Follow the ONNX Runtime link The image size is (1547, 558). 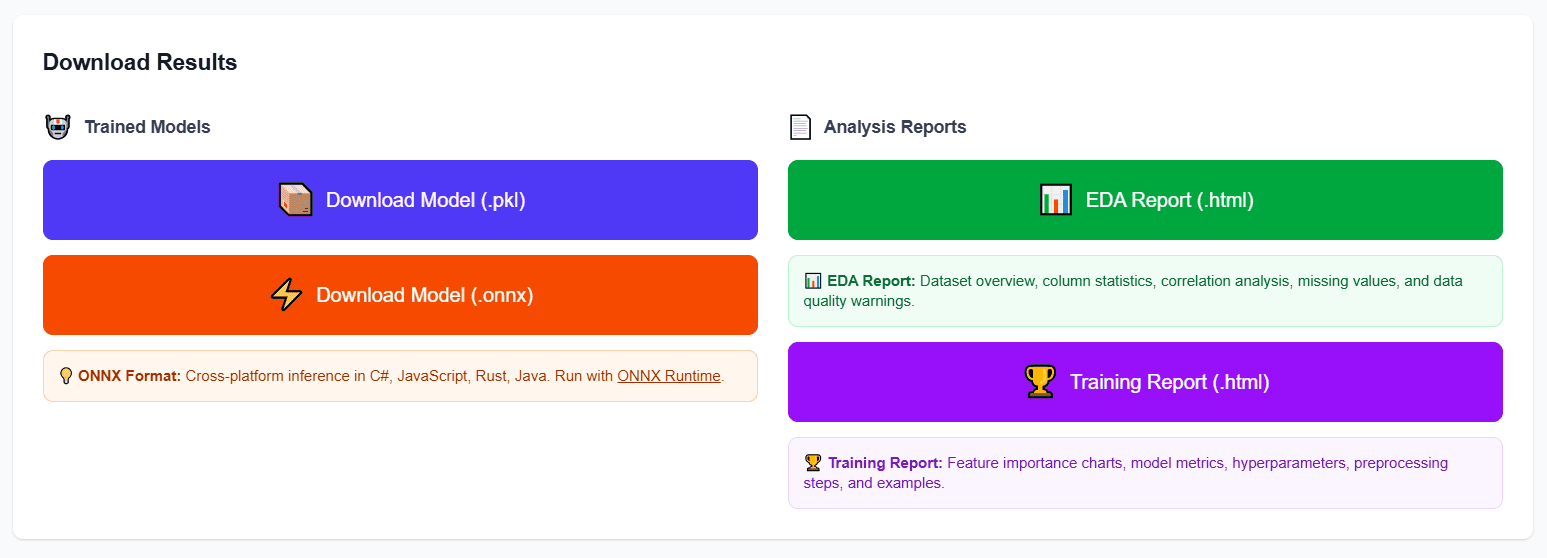click(x=668, y=376)
